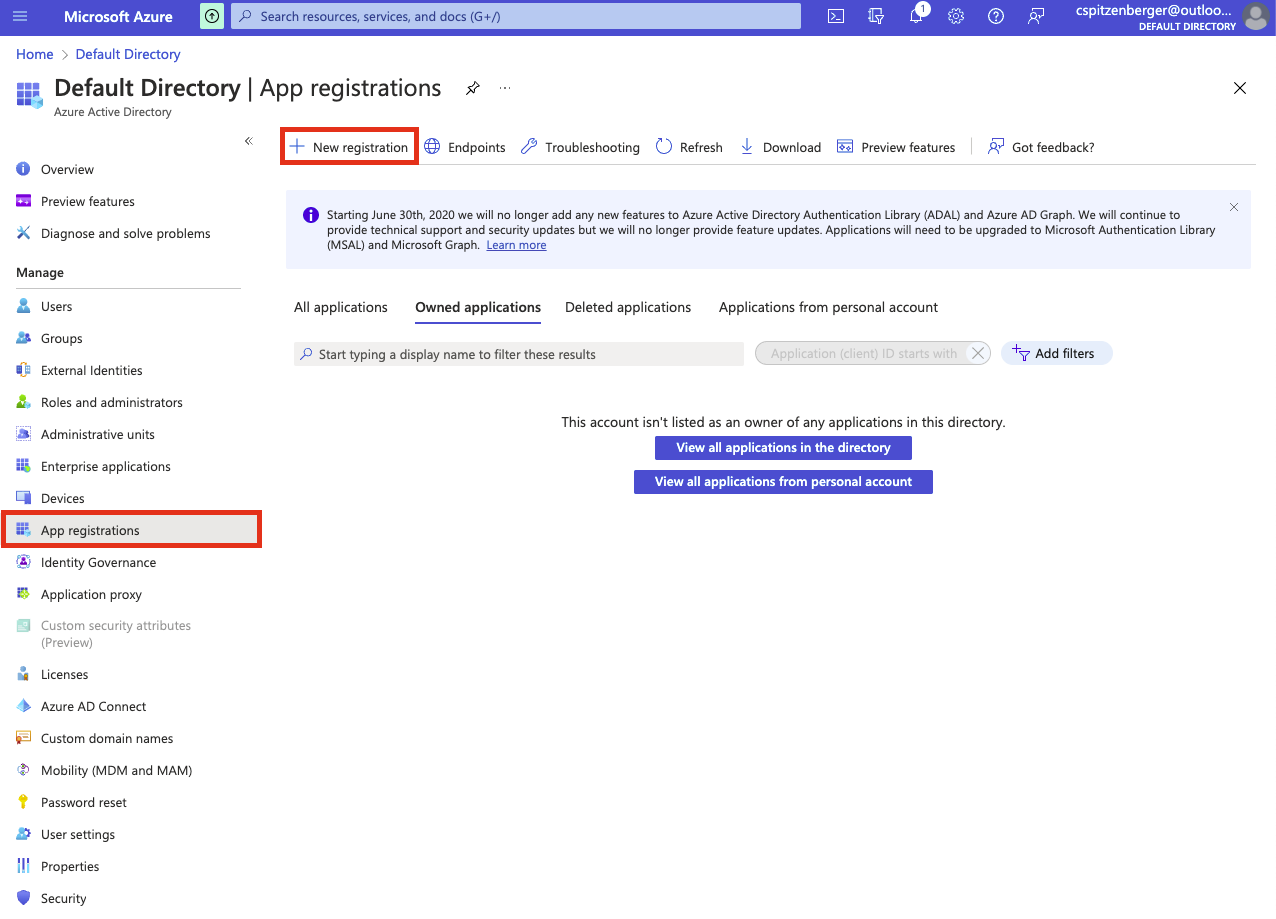Open Cloud Shell from the top bar

[835, 16]
